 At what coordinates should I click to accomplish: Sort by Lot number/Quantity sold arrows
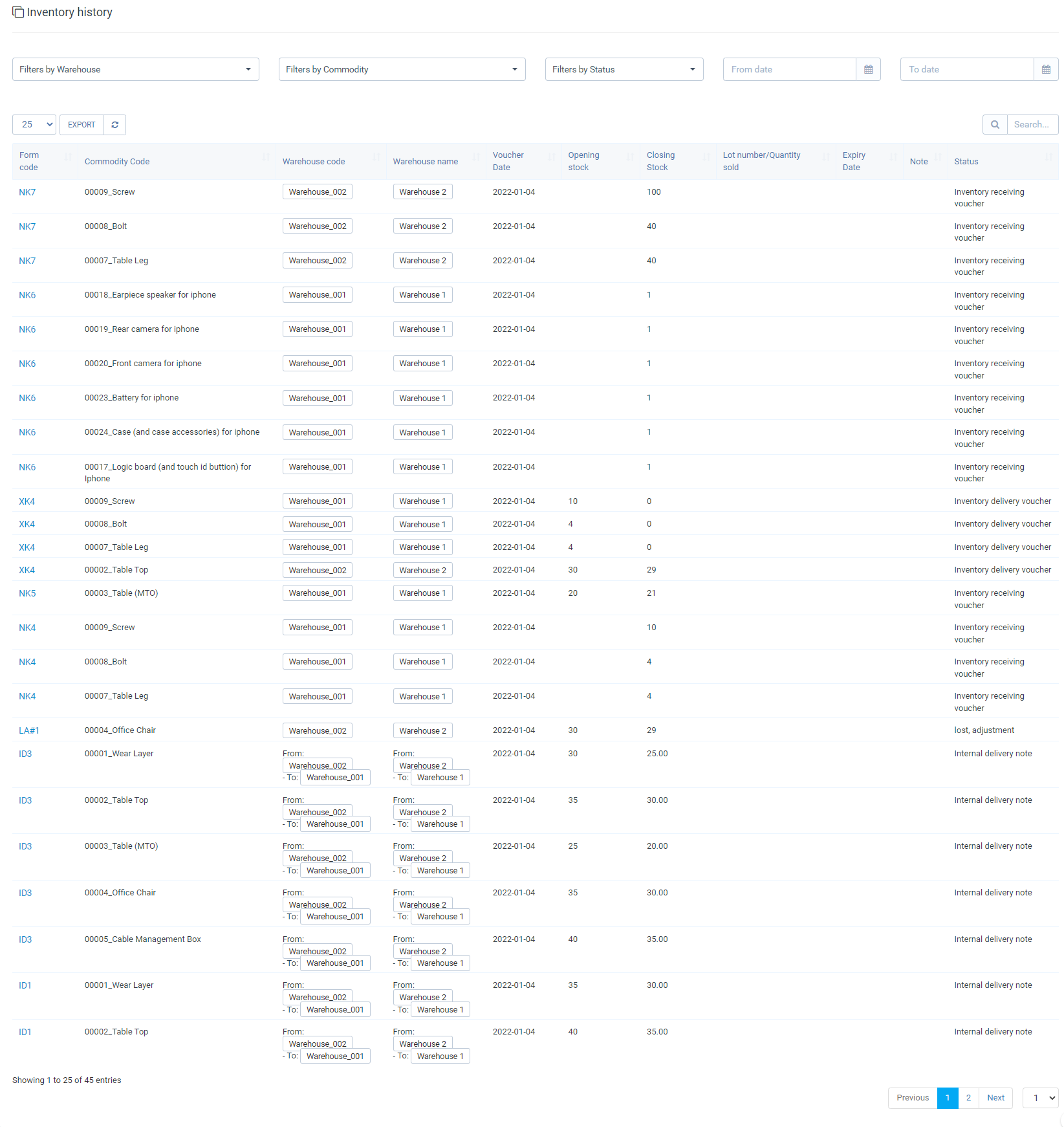pyautogui.click(x=826, y=157)
